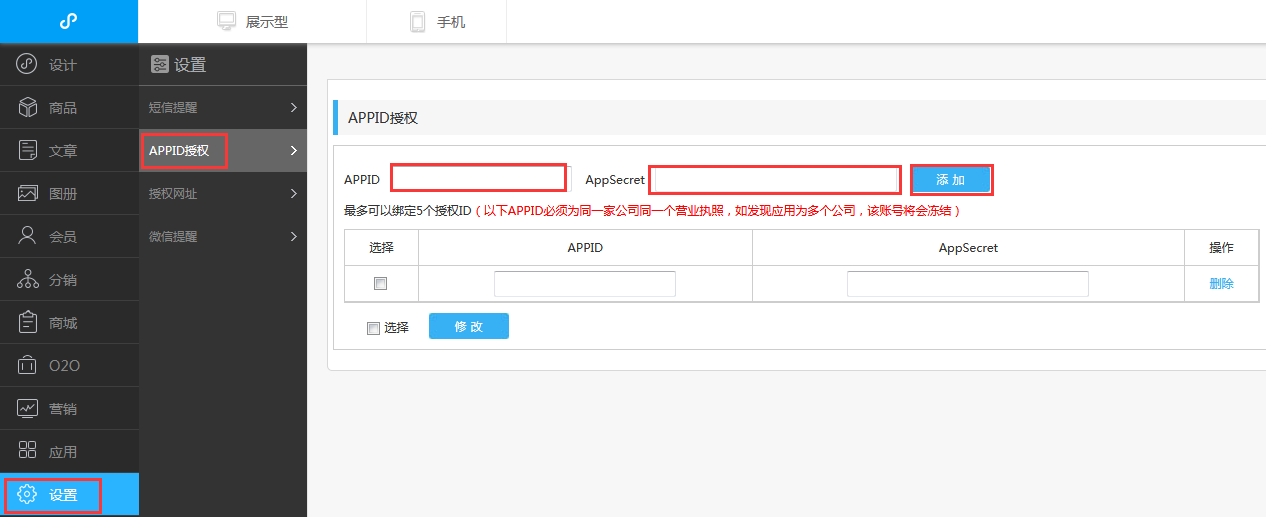Expand the APPID授权 chevron arrow
The height and width of the screenshot is (517, 1266).
pyautogui.click(x=294, y=151)
